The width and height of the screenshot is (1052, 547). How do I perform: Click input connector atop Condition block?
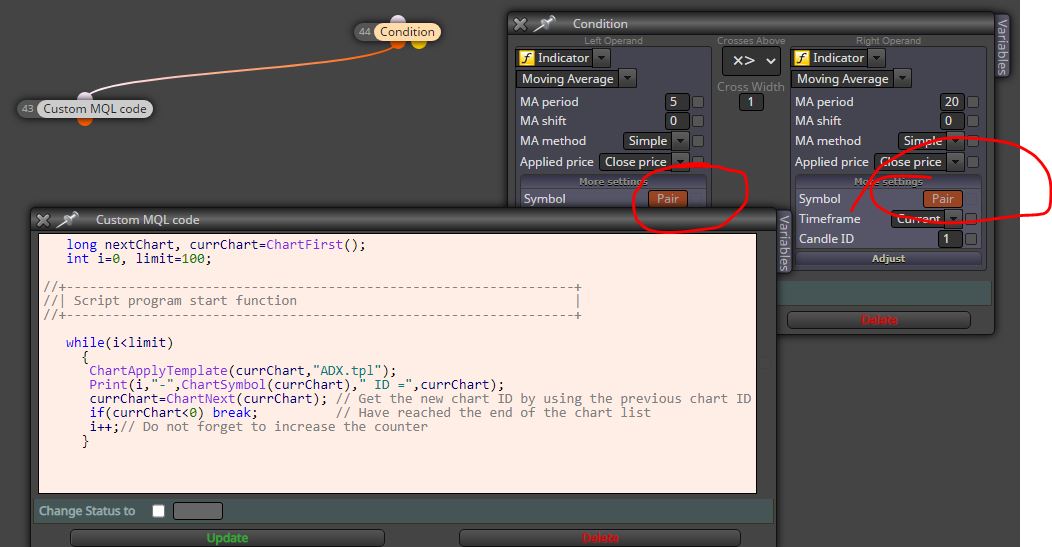[x=398, y=20]
